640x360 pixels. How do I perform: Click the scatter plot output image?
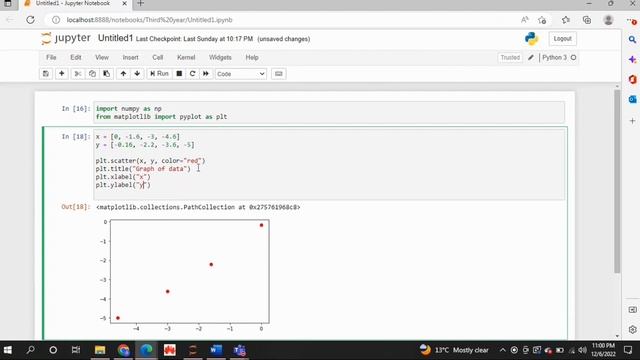[x=184, y=276]
